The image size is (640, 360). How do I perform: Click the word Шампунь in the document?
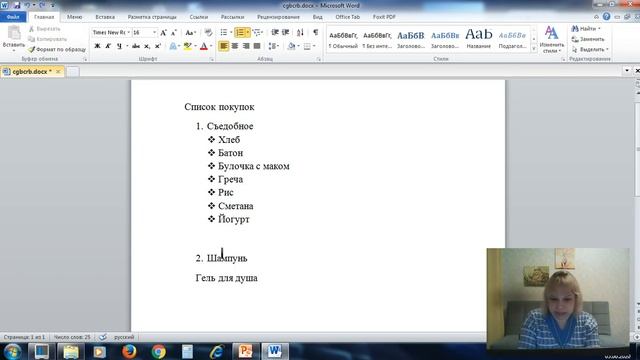click(x=227, y=258)
